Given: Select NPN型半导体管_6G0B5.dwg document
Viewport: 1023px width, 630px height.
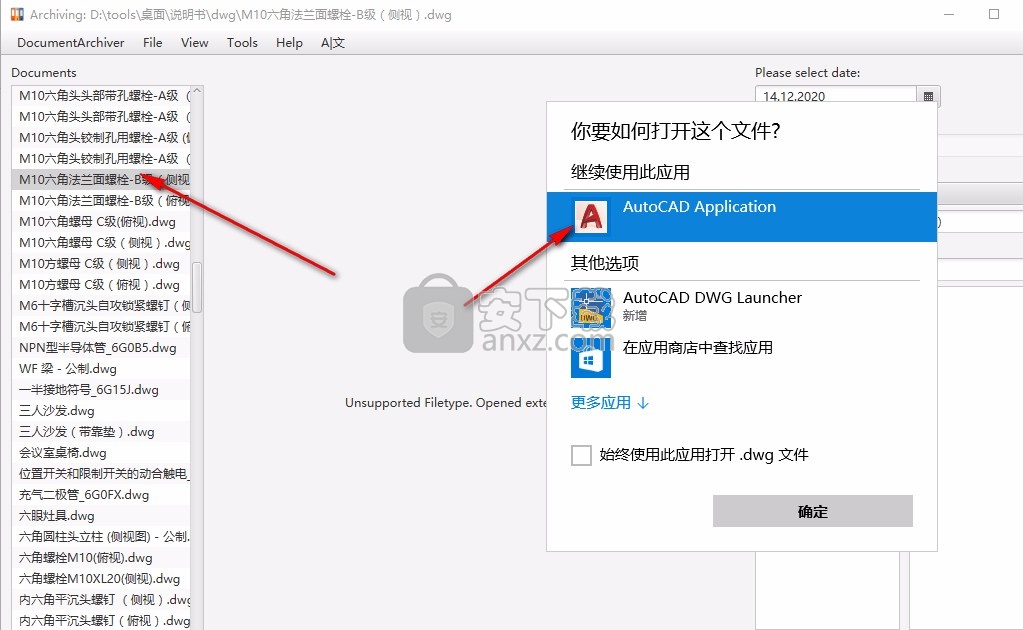Looking at the screenshot, I should tap(101, 348).
